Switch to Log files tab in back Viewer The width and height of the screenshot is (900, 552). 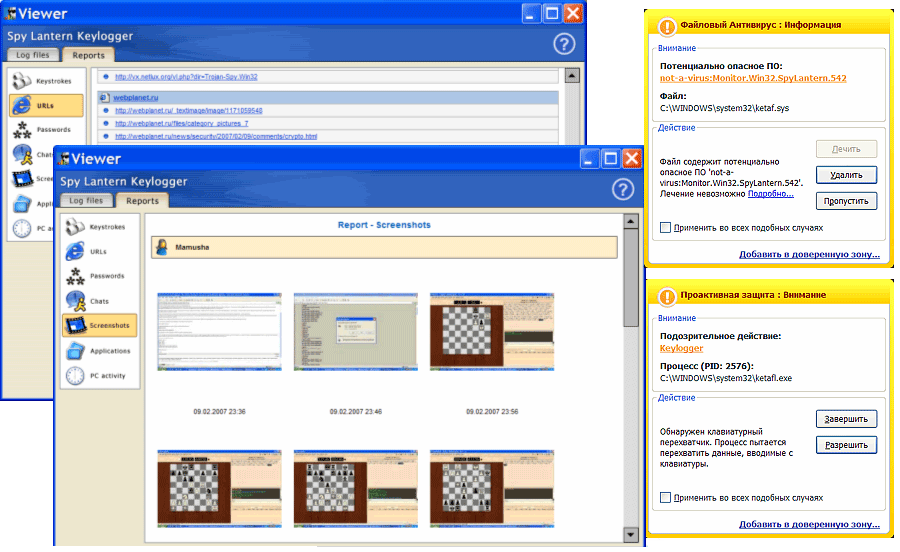point(33,55)
